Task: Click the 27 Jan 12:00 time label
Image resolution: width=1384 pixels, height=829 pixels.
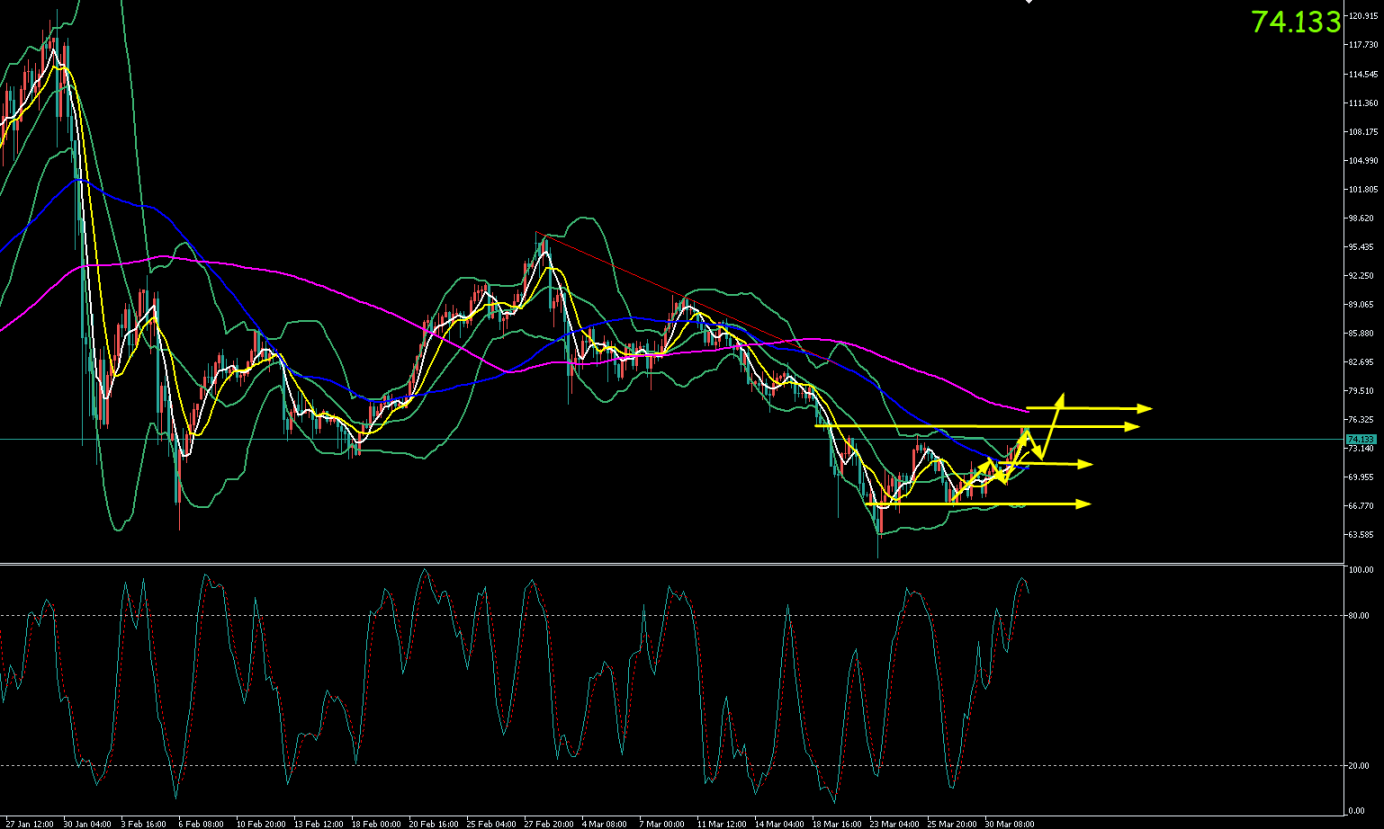Action: [28, 824]
